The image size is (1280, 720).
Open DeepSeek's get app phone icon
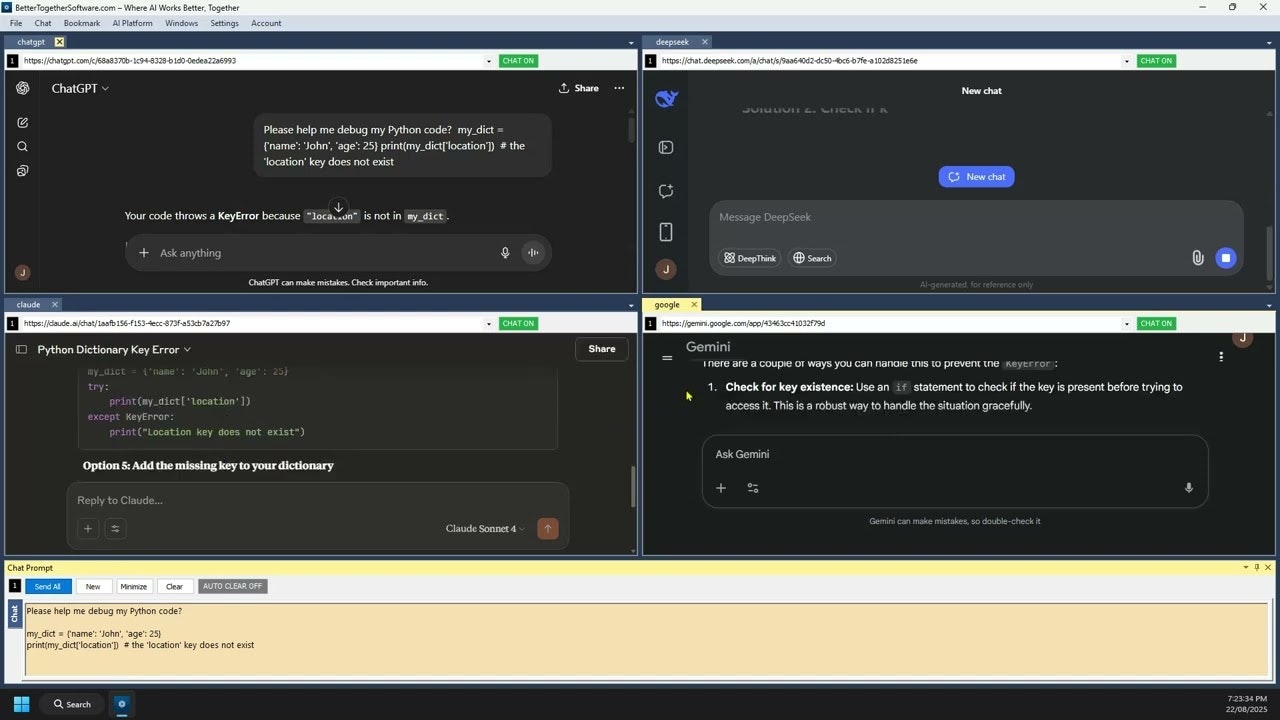[666, 231]
